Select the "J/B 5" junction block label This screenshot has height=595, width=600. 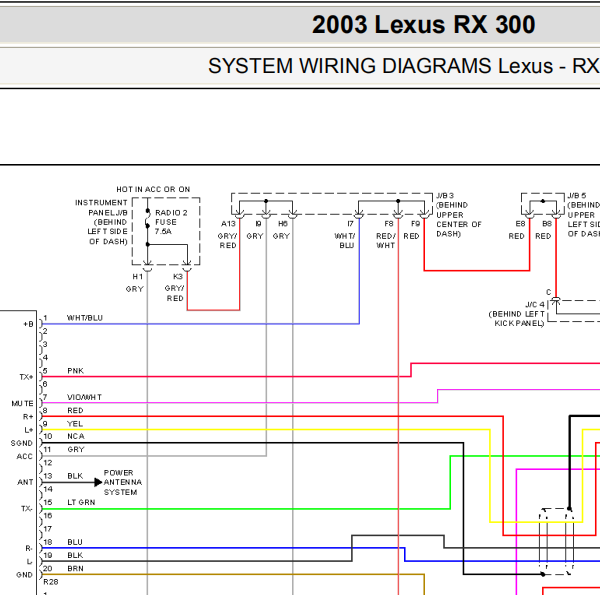(577, 196)
